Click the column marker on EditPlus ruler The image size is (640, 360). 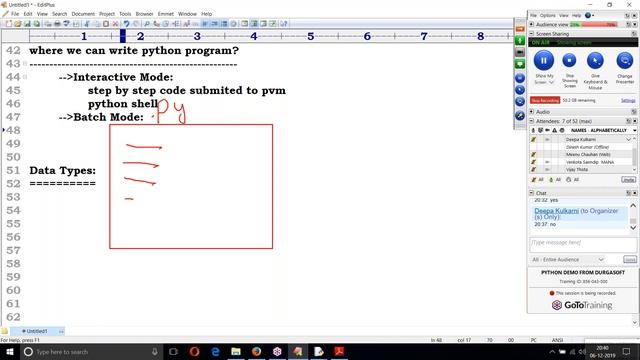(123, 36)
